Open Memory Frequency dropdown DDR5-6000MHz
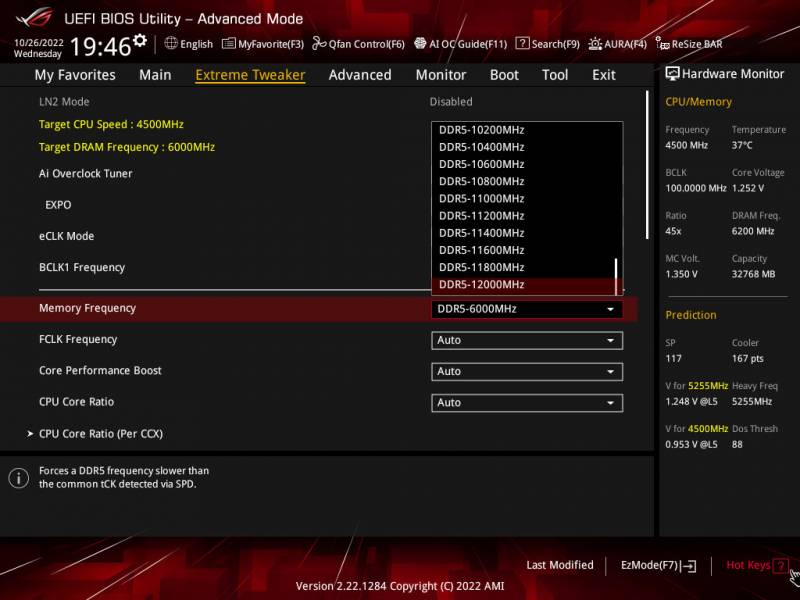This screenshot has height=600, width=800. 527,309
